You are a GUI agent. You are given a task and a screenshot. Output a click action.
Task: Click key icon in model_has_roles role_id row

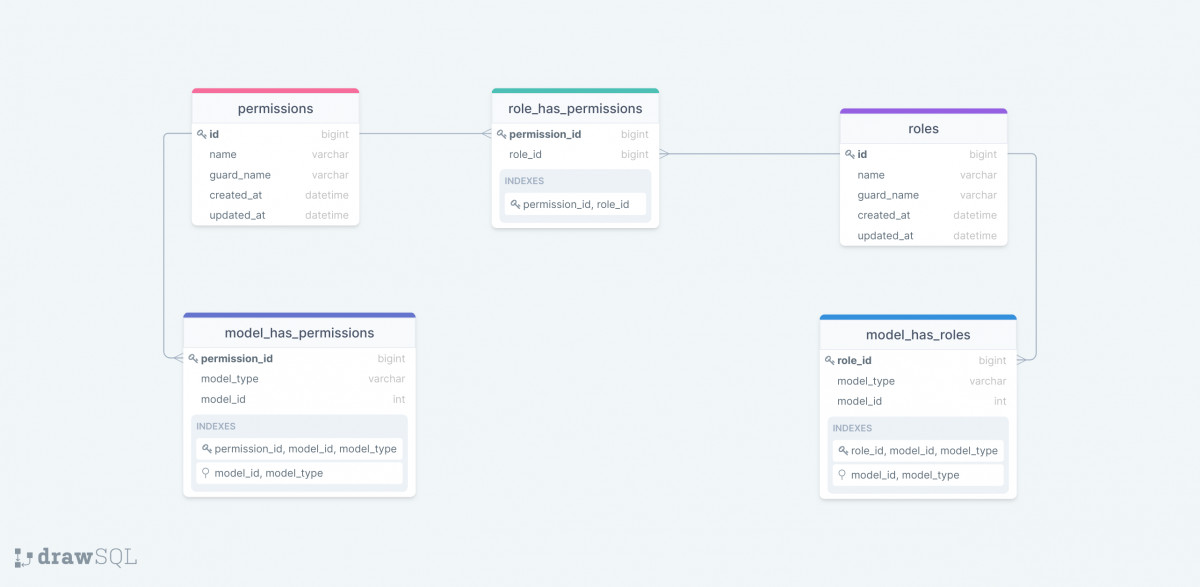[x=829, y=360]
